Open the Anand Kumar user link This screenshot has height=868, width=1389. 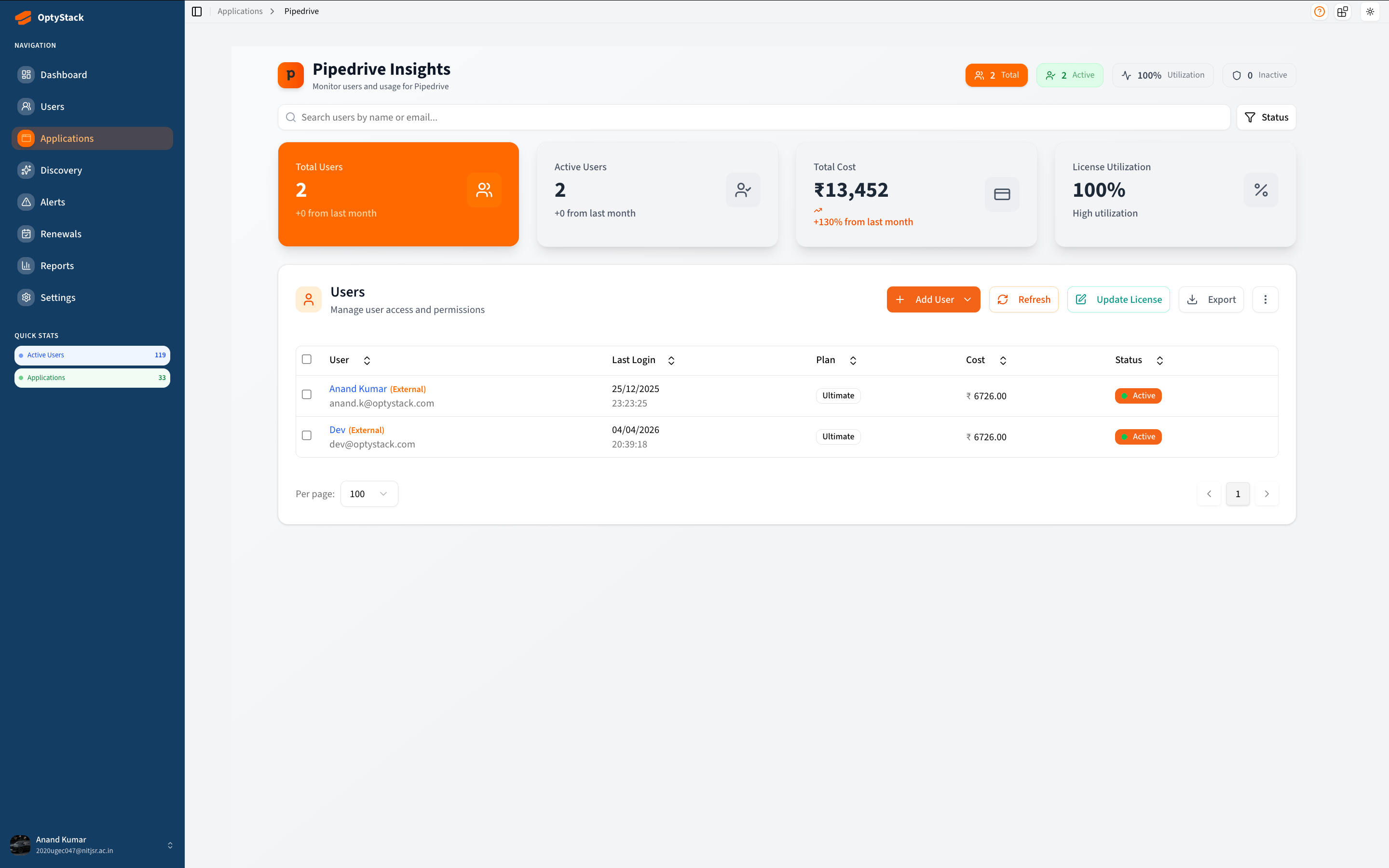(x=358, y=389)
